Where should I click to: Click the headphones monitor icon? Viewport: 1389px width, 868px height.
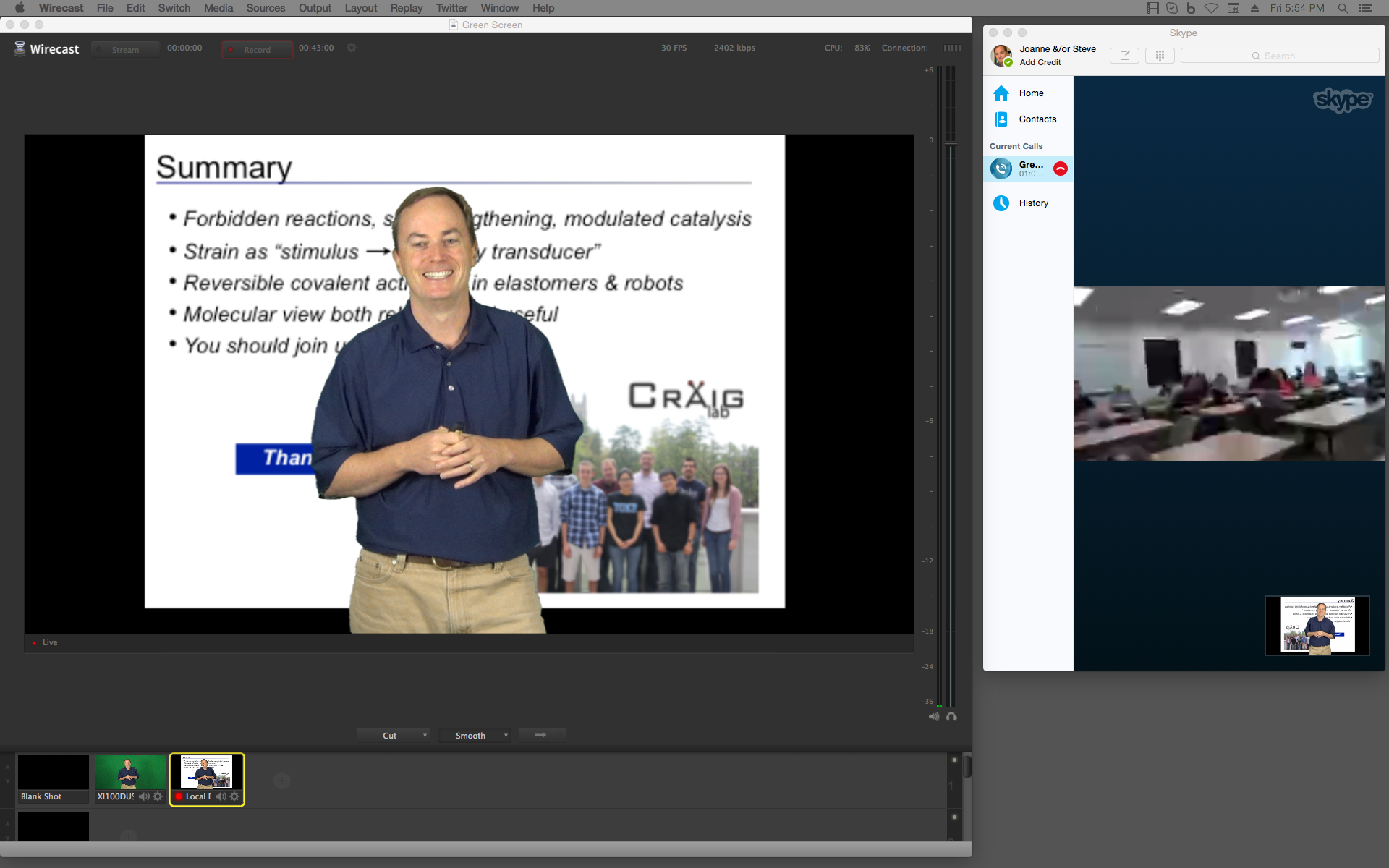click(x=951, y=716)
